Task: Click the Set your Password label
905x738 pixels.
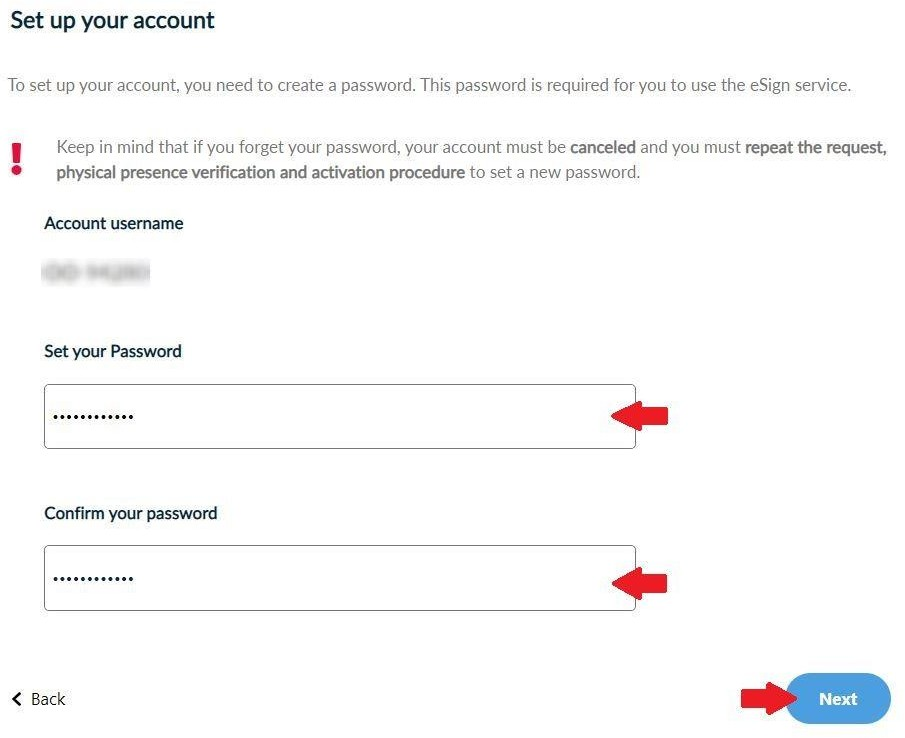Action: click(112, 351)
